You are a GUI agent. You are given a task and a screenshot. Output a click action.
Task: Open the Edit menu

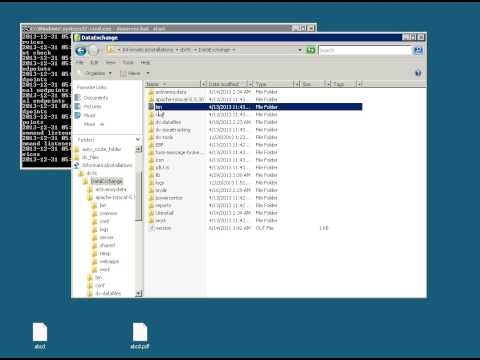[94, 62]
